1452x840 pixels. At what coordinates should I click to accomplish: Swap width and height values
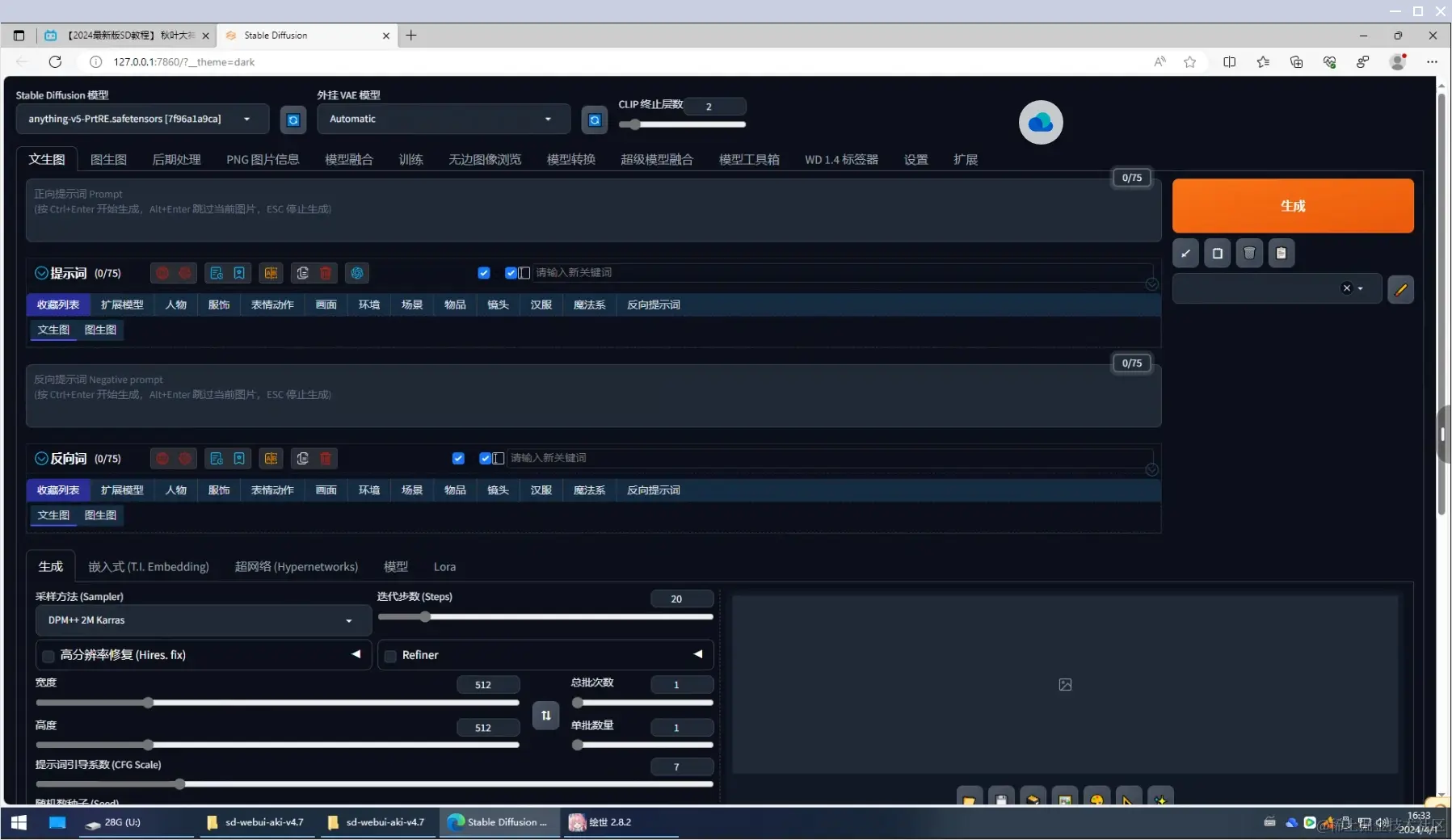click(x=546, y=716)
